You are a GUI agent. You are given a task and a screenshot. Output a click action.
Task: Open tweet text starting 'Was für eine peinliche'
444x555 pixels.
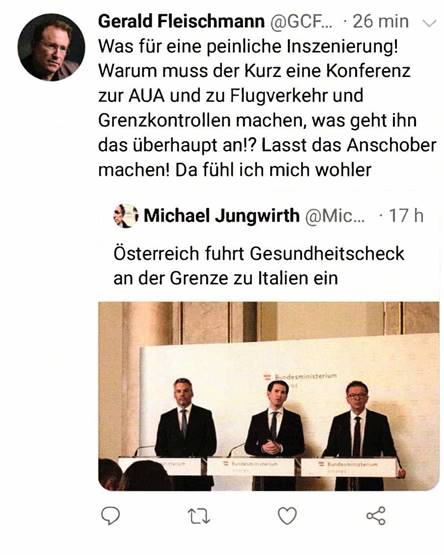(x=267, y=108)
